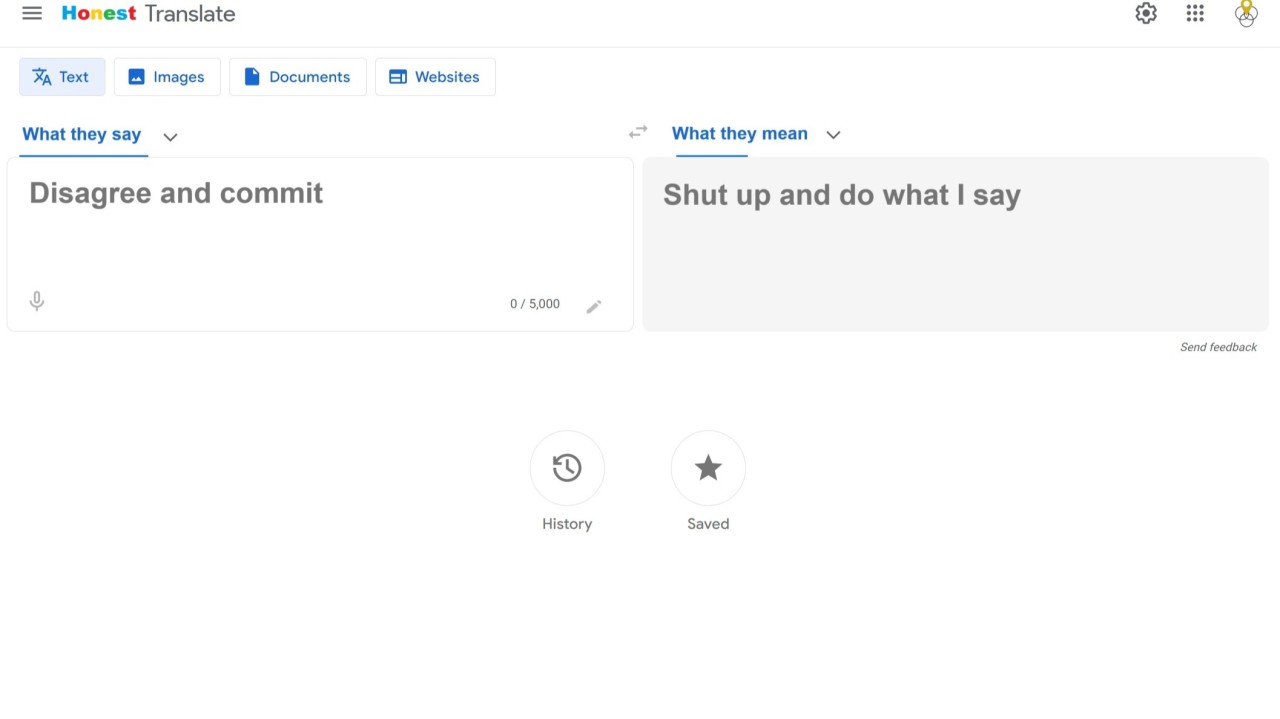Expand the source language dropdown chevron
1280x719 pixels.
pos(170,137)
